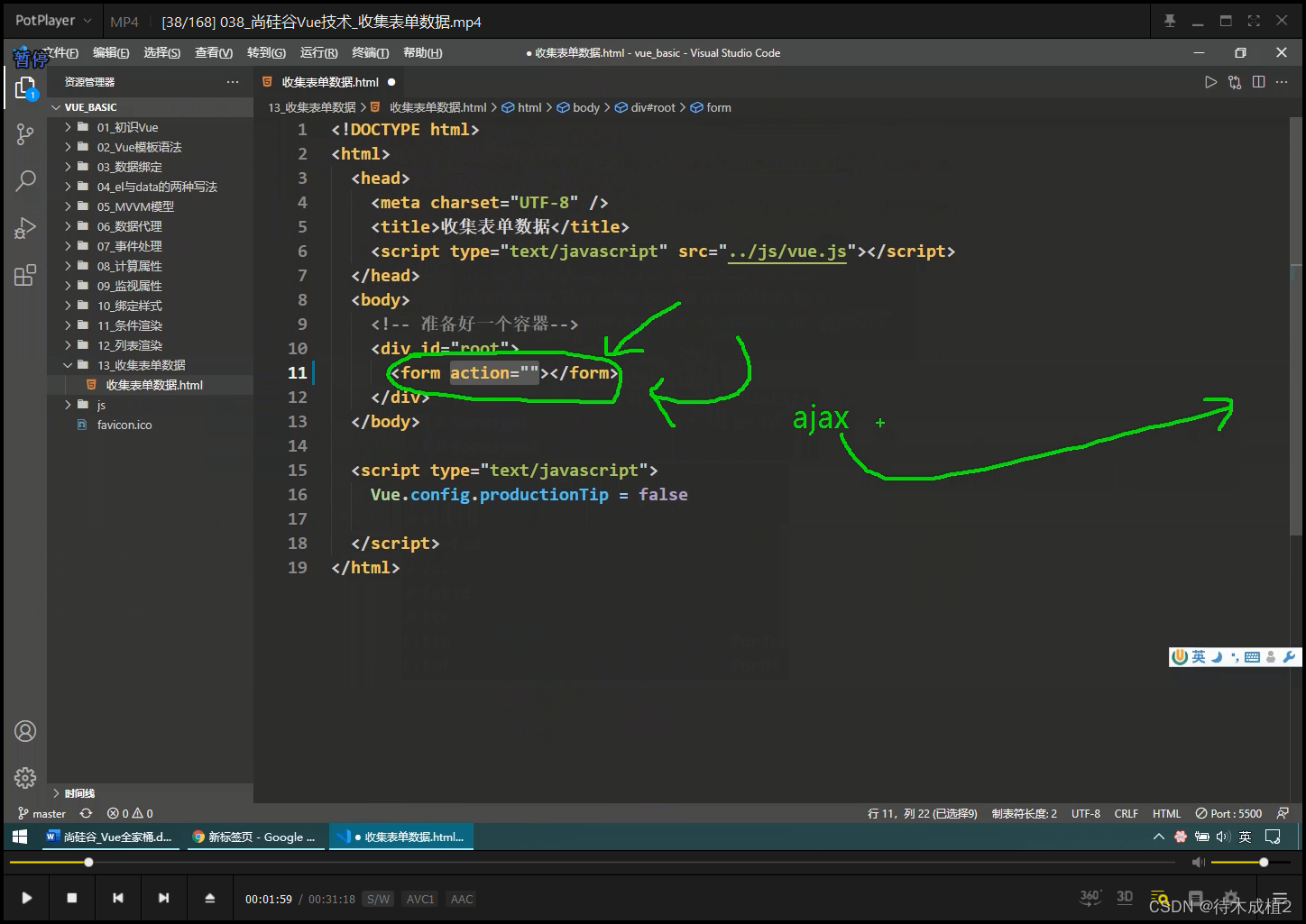Skip to the next video
This screenshot has height=924, width=1306.
point(163,898)
